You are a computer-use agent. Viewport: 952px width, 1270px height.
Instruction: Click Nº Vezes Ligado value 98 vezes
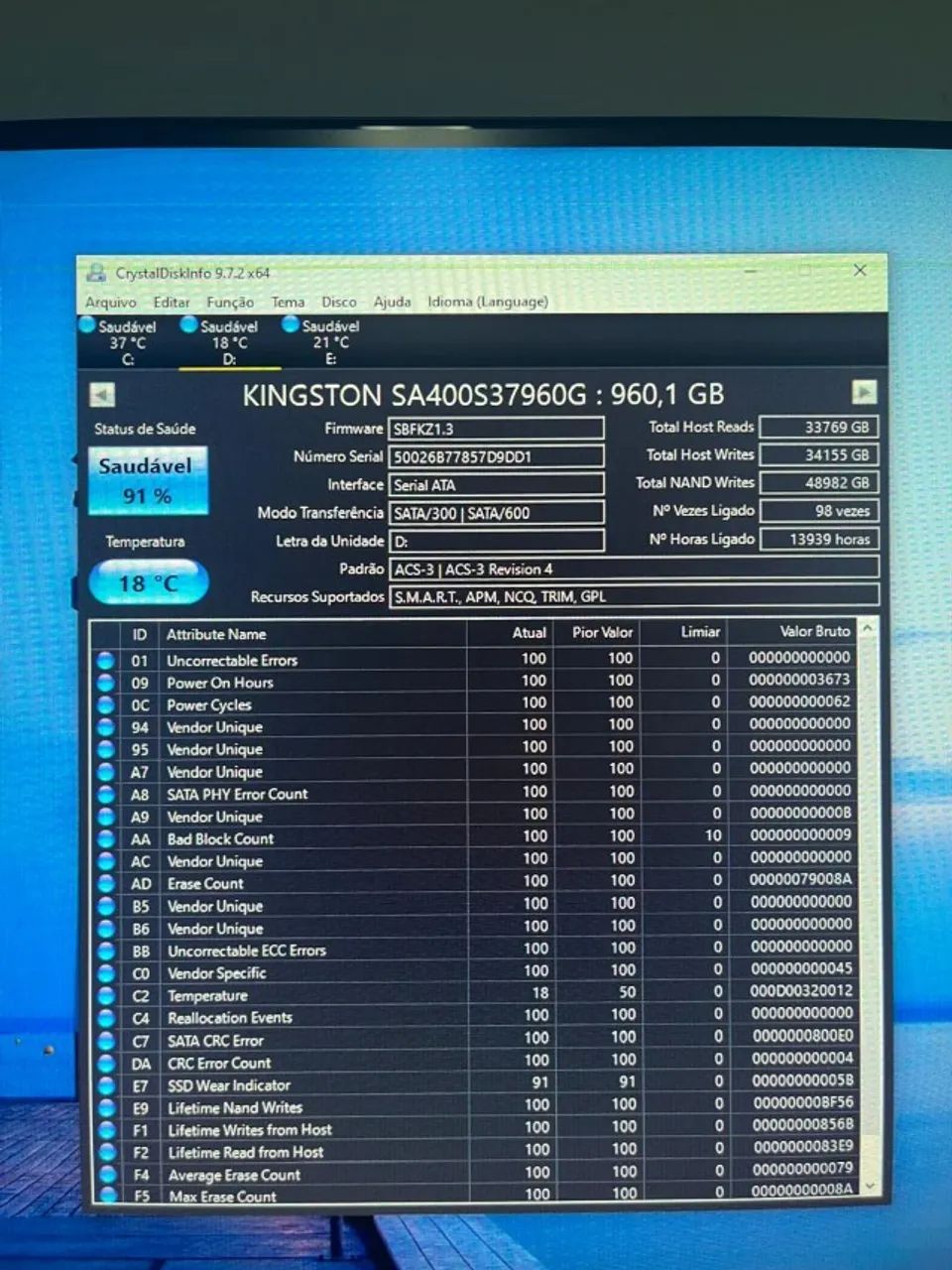point(819,510)
